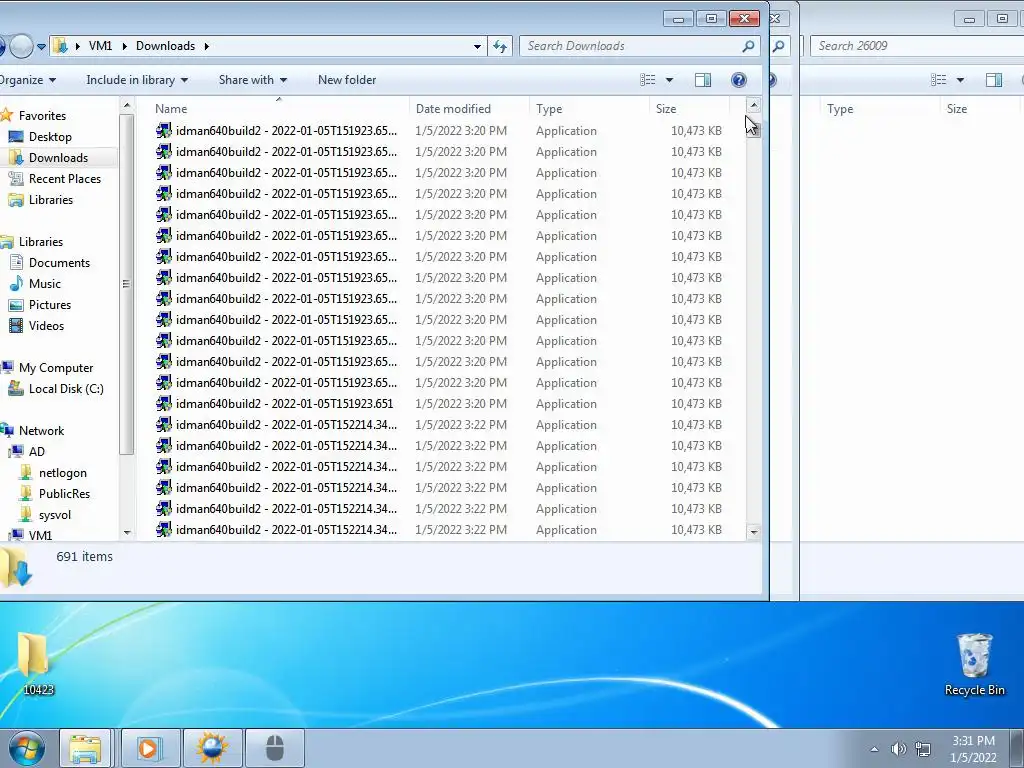This screenshot has height=768, width=1024.
Task: Select Music library in sidebar
Action: coord(44,283)
